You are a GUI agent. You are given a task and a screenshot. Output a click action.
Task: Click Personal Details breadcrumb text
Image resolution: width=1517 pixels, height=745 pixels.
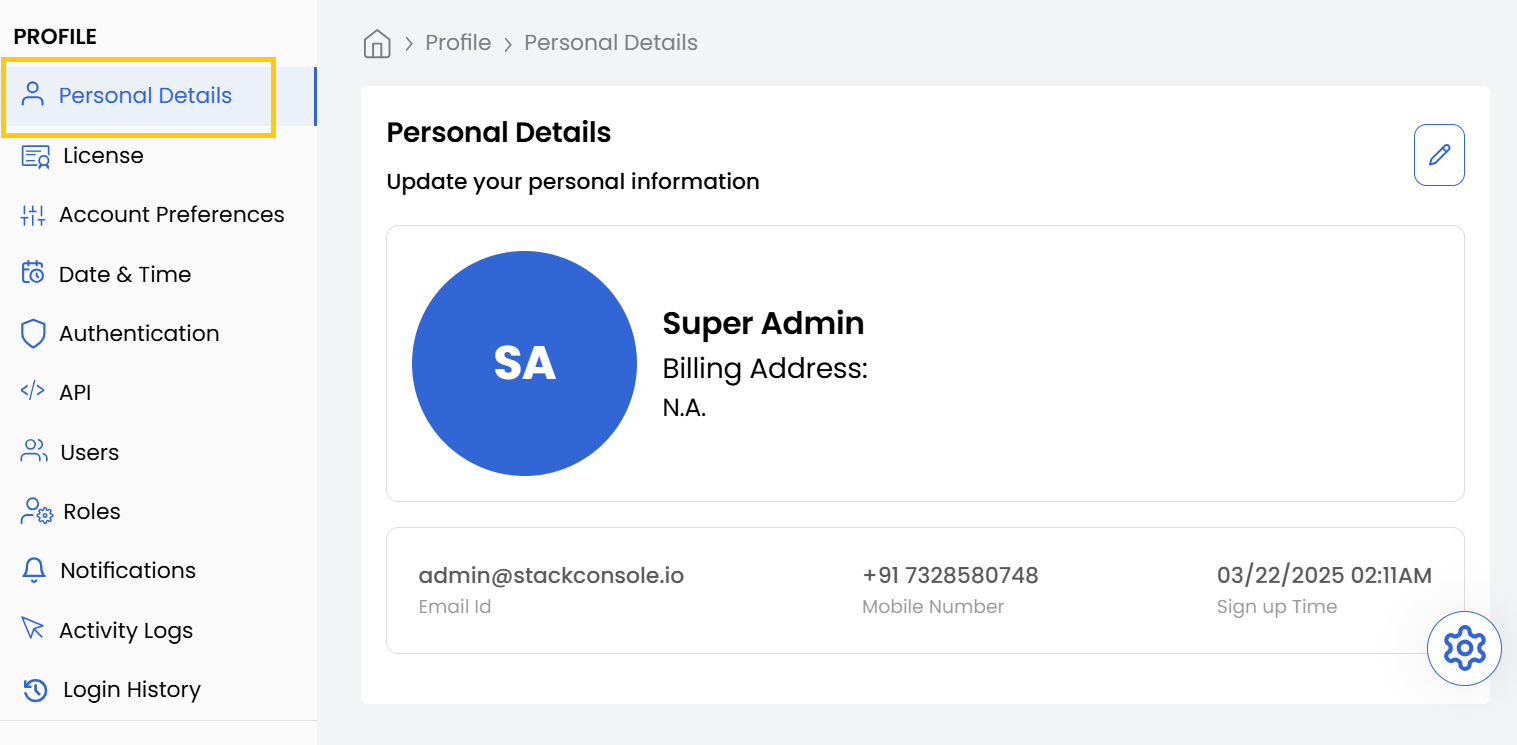pos(611,43)
